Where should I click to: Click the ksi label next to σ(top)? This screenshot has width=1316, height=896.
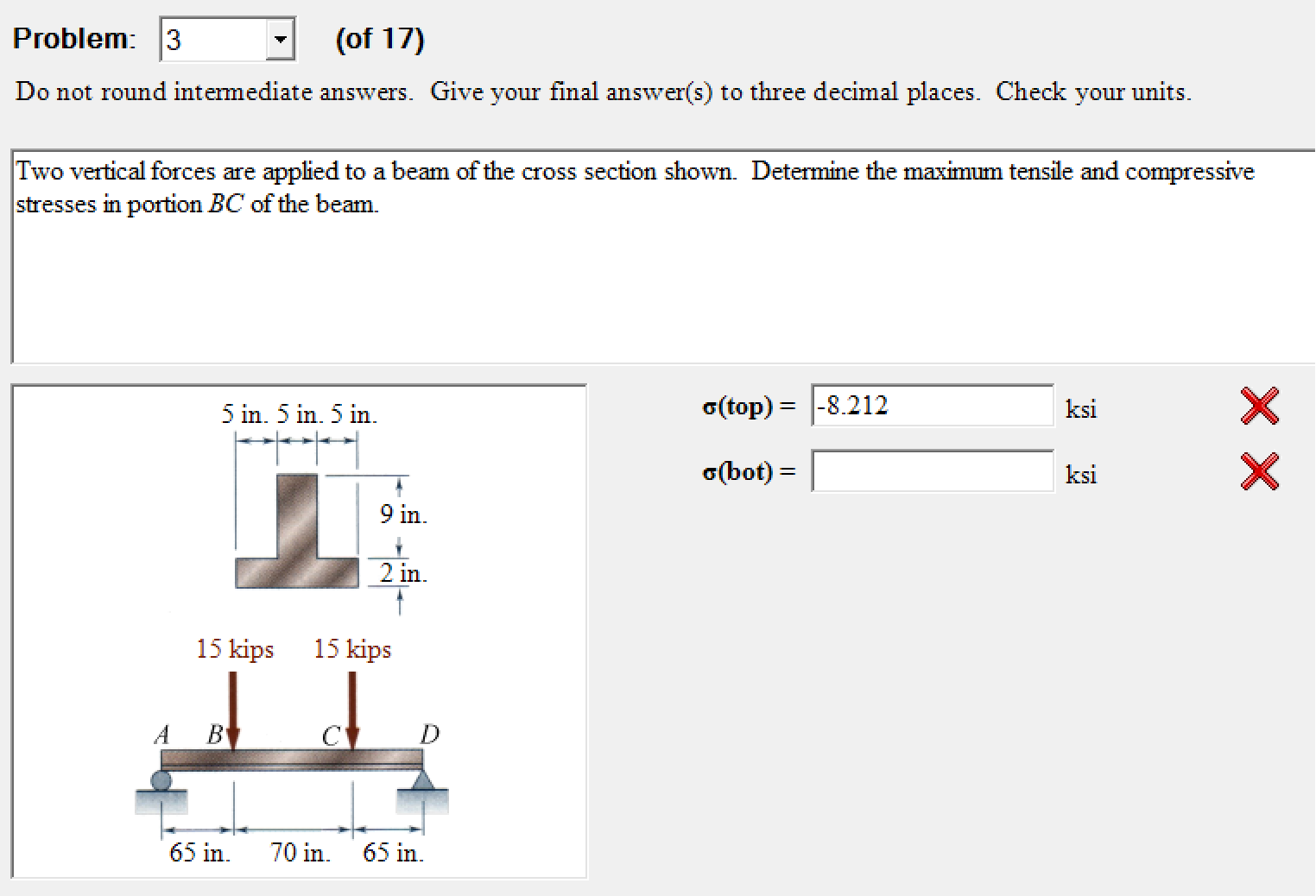tap(1081, 408)
